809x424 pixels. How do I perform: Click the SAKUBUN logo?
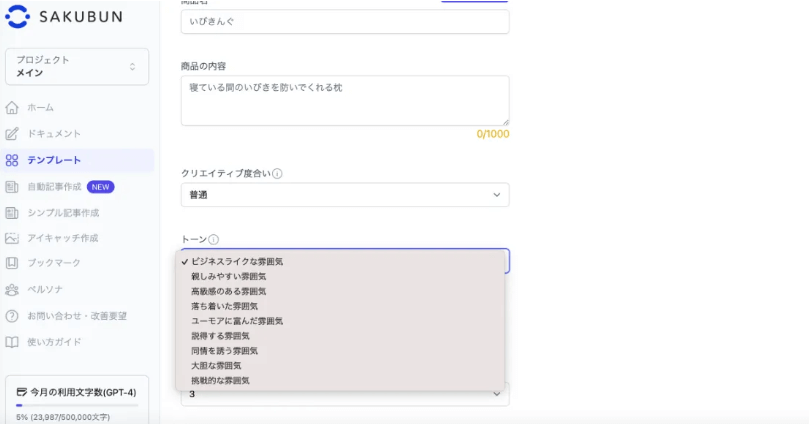(x=64, y=17)
